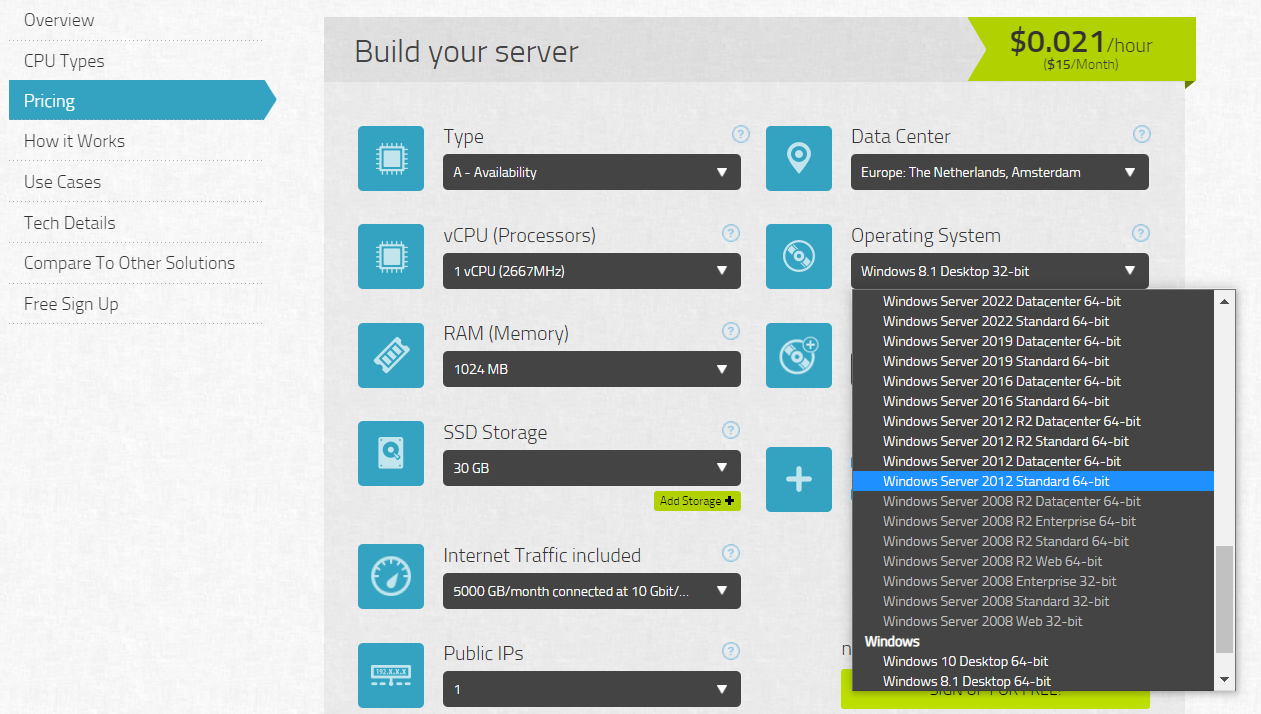Open help tooltip for Data Center
Viewport: 1261px width, 714px height.
point(1142,134)
